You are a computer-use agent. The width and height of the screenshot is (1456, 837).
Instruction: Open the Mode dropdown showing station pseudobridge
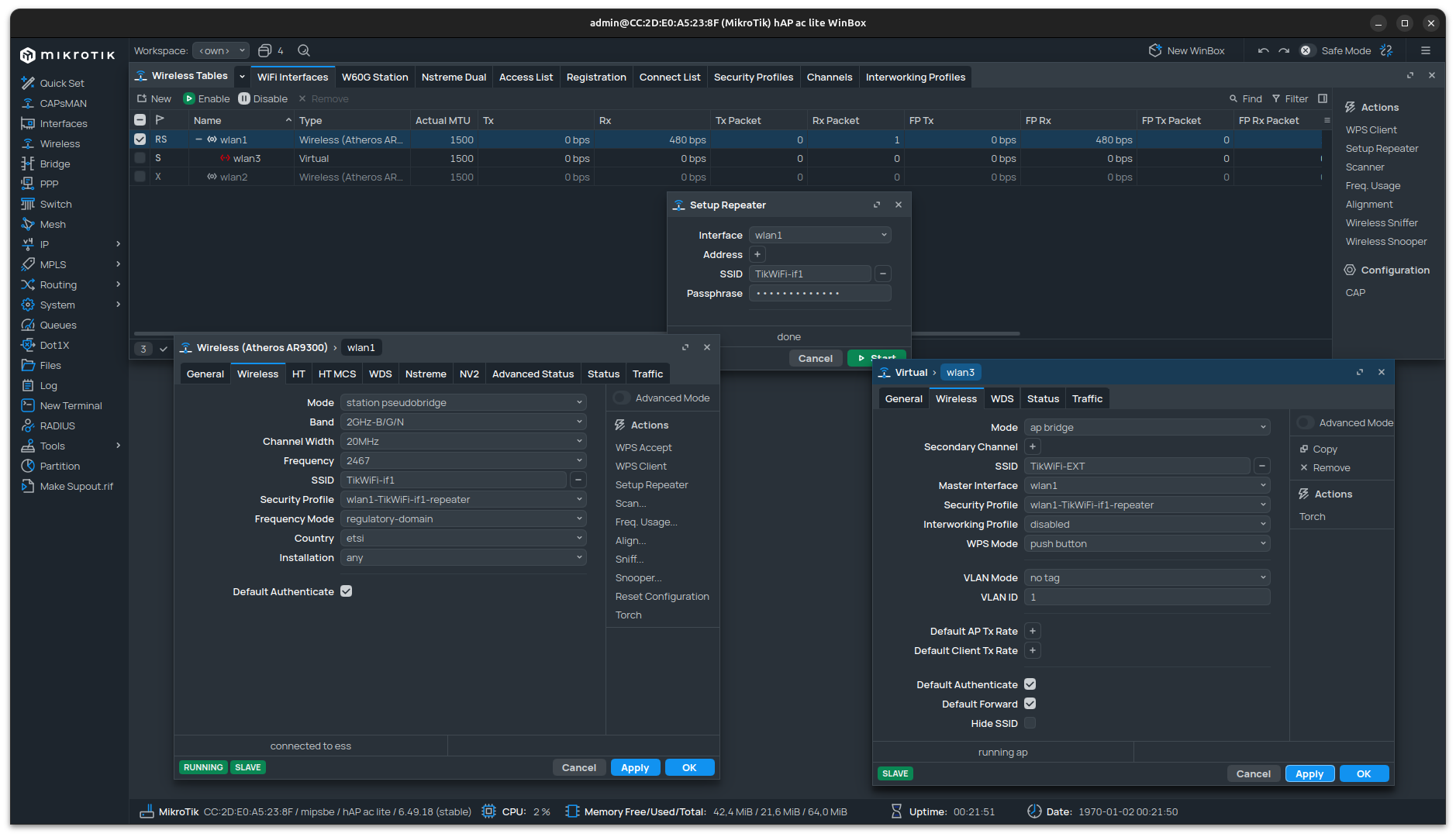[x=463, y=402]
